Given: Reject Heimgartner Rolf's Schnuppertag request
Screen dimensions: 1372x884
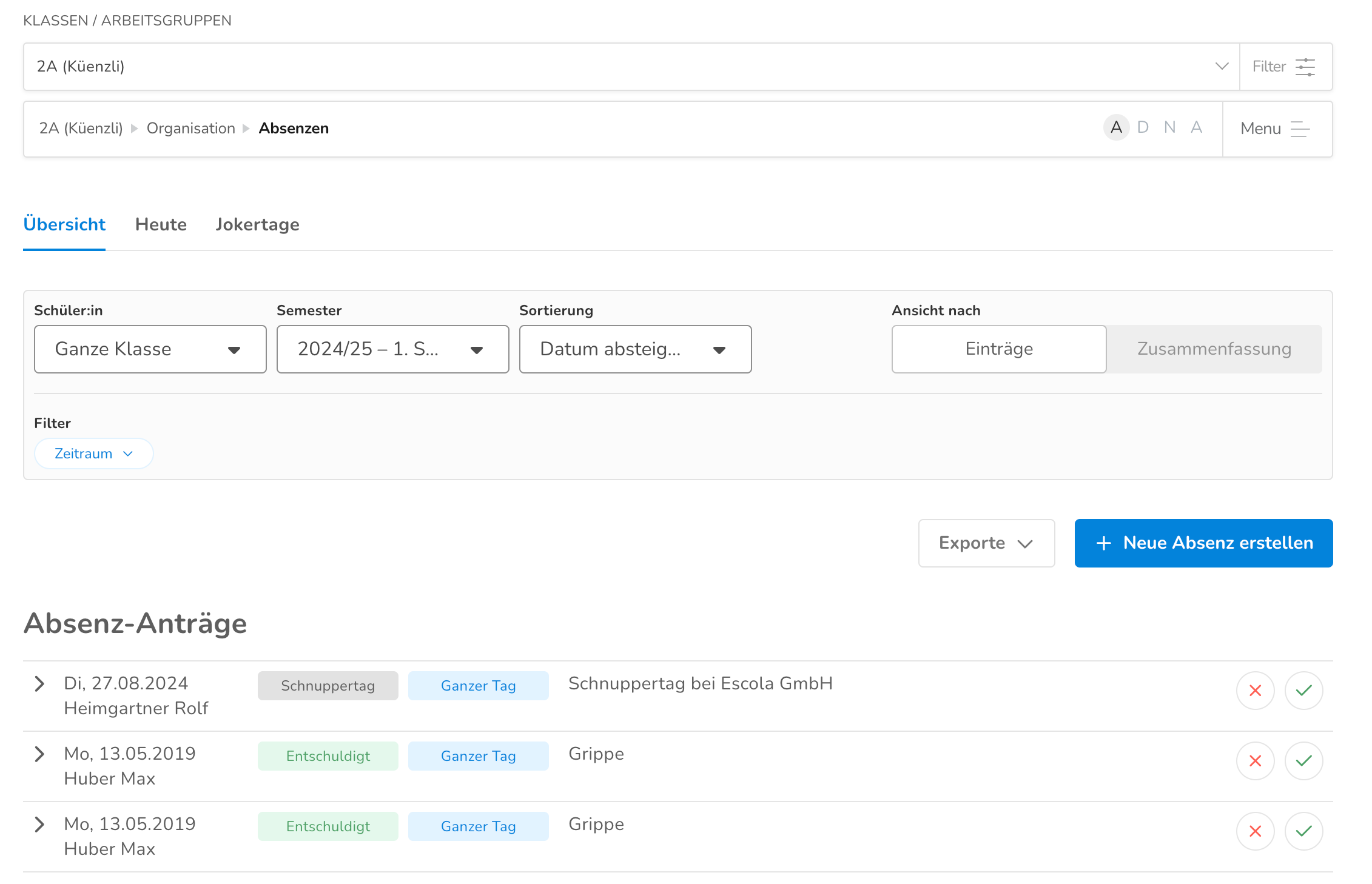Looking at the screenshot, I should [1255, 690].
